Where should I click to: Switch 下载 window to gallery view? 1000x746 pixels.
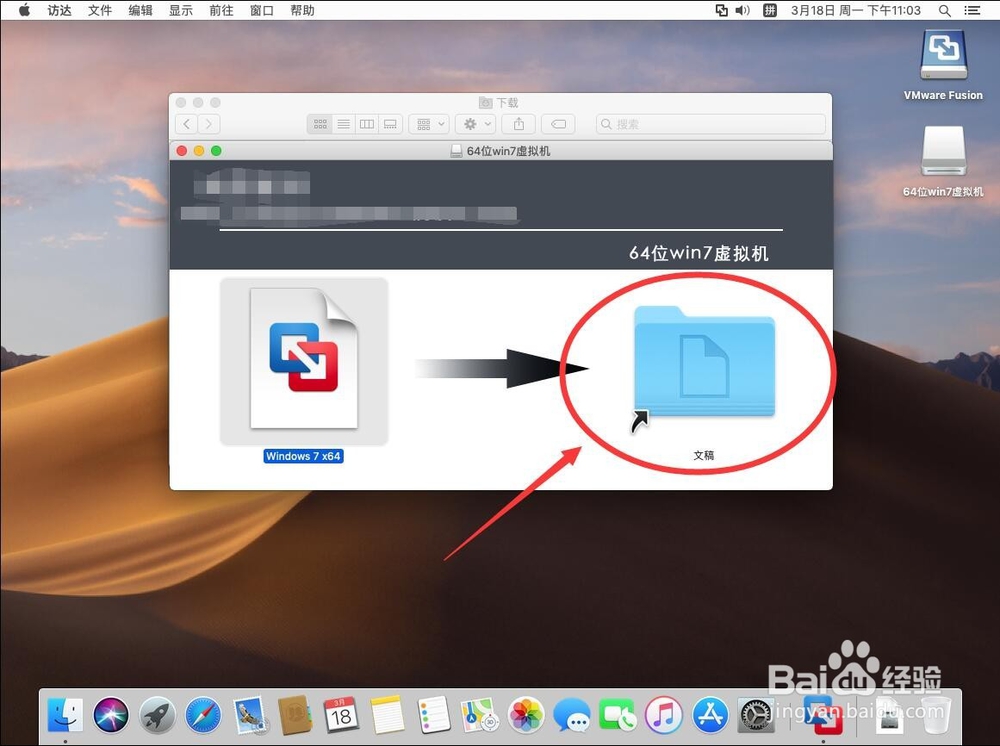pos(390,124)
